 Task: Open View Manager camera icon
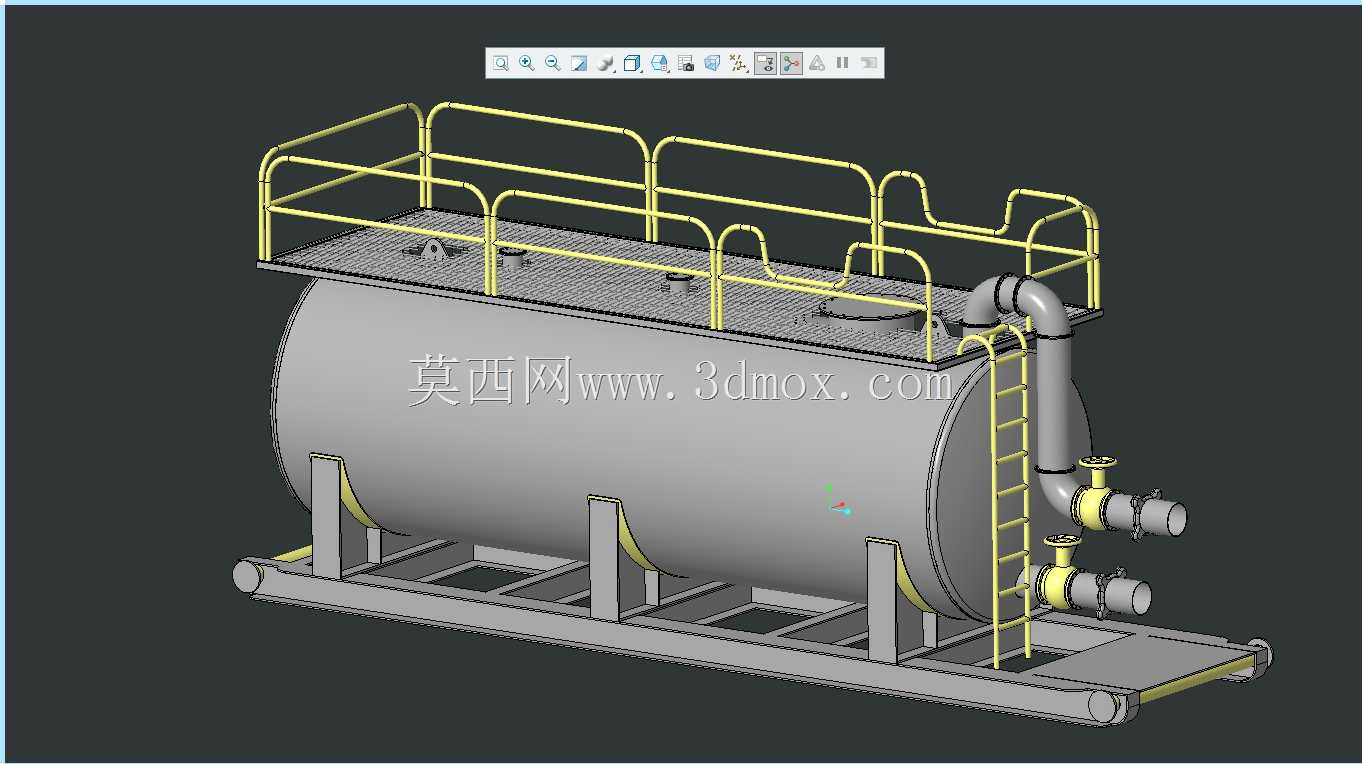tap(686, 63)
